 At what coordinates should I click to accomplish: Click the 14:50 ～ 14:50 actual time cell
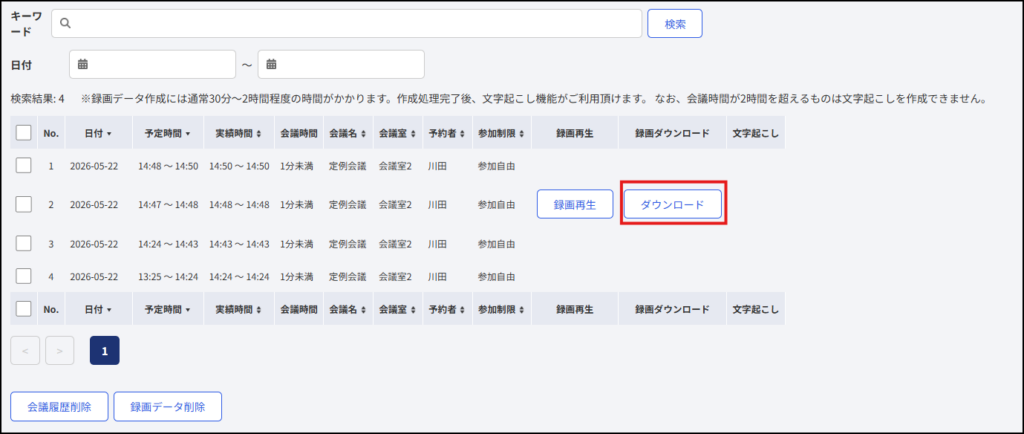239,166
